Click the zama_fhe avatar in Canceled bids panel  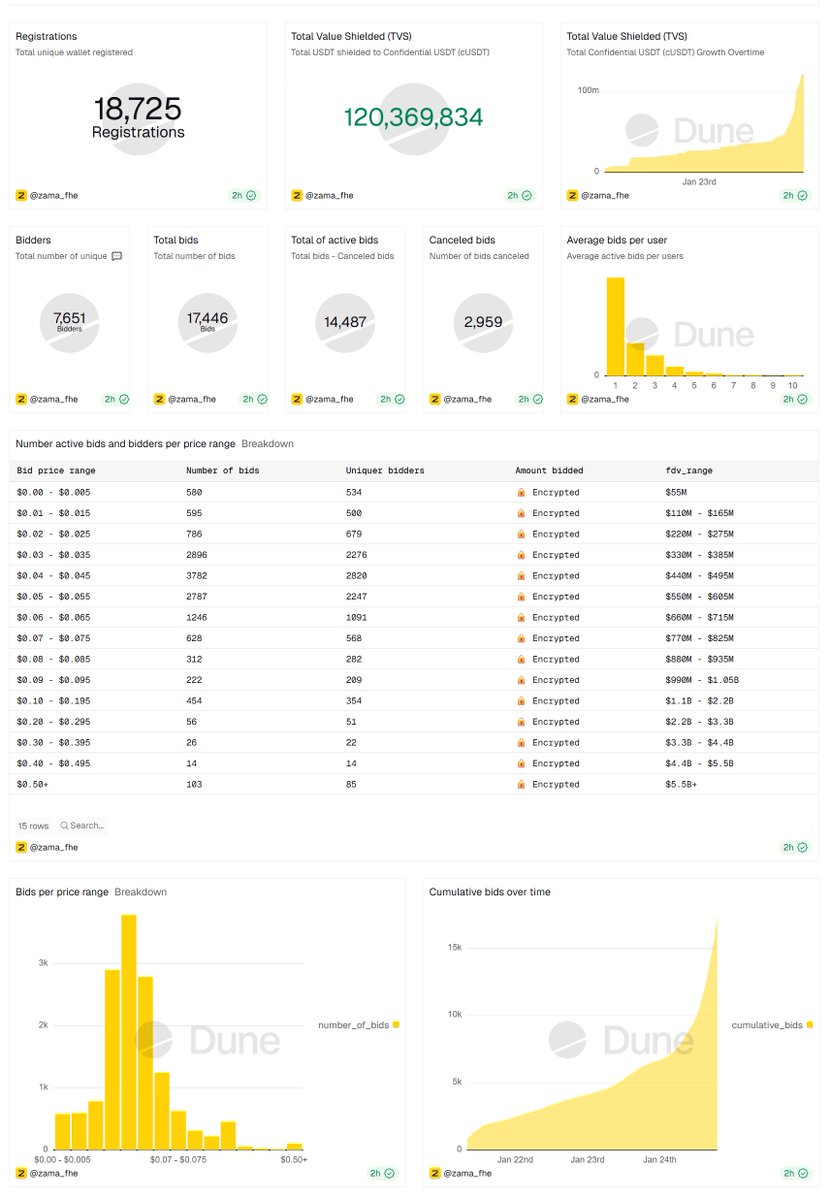[435, 399]
